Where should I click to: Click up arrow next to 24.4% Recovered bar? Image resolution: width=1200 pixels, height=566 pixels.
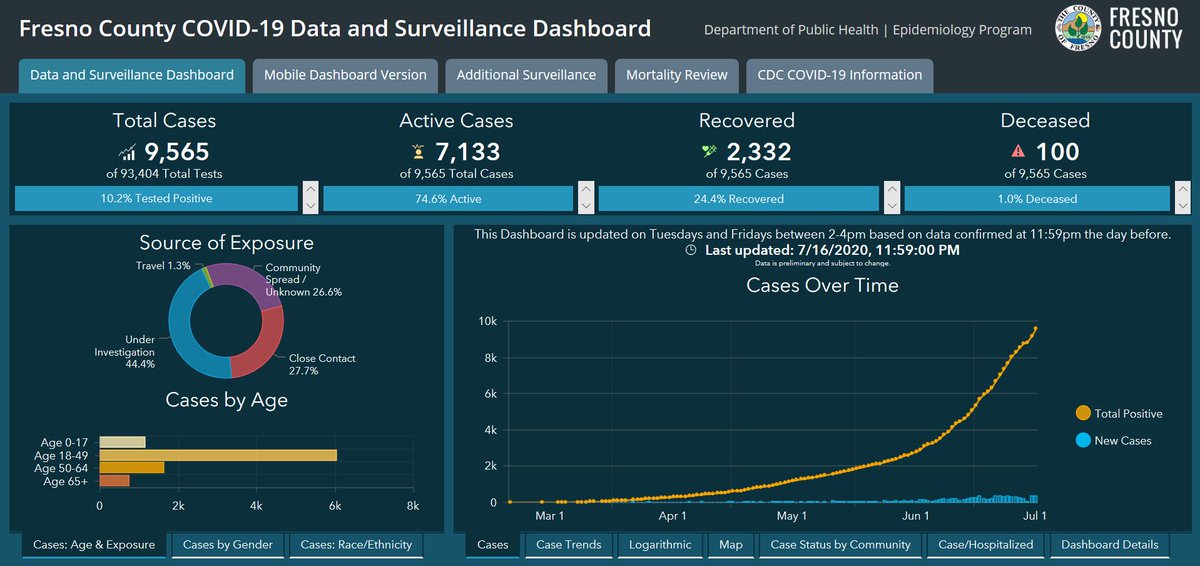coord(891,189)
